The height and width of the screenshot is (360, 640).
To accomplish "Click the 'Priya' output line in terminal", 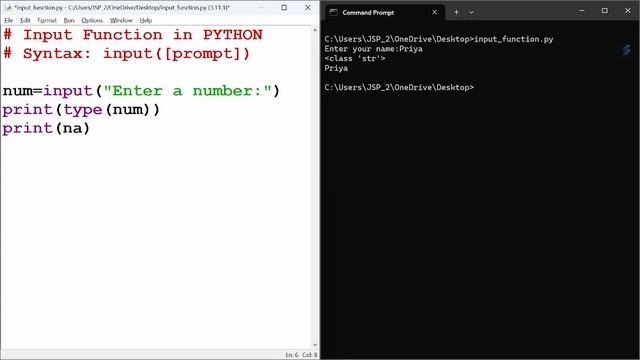I will (x=336, y=68).
